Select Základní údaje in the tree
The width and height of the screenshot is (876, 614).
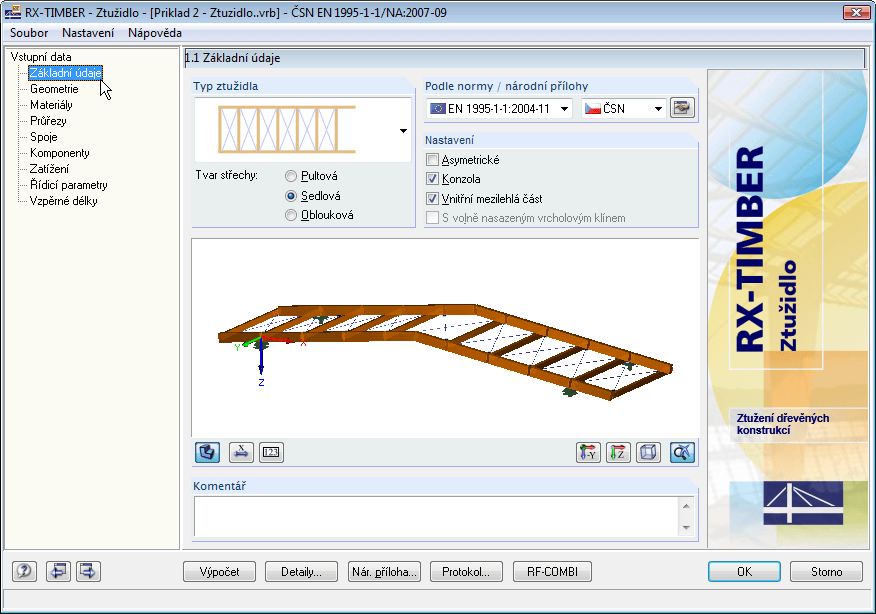(65, 73)
